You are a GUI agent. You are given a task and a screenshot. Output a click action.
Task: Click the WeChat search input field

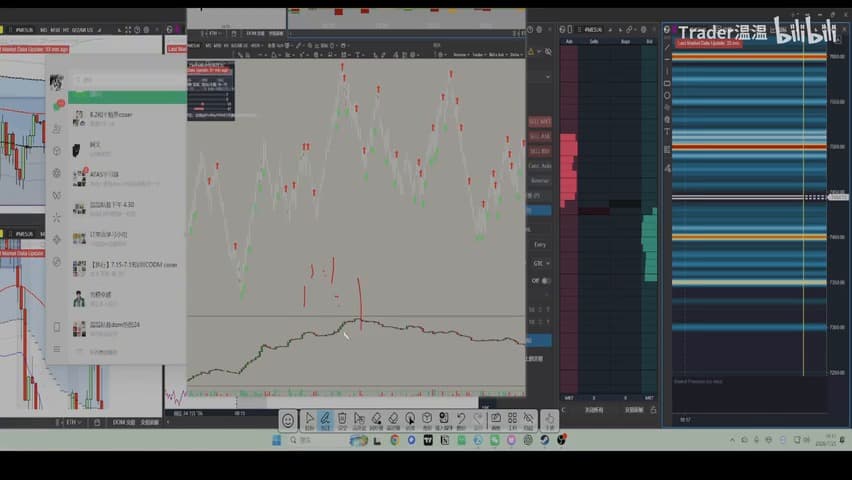130,79
